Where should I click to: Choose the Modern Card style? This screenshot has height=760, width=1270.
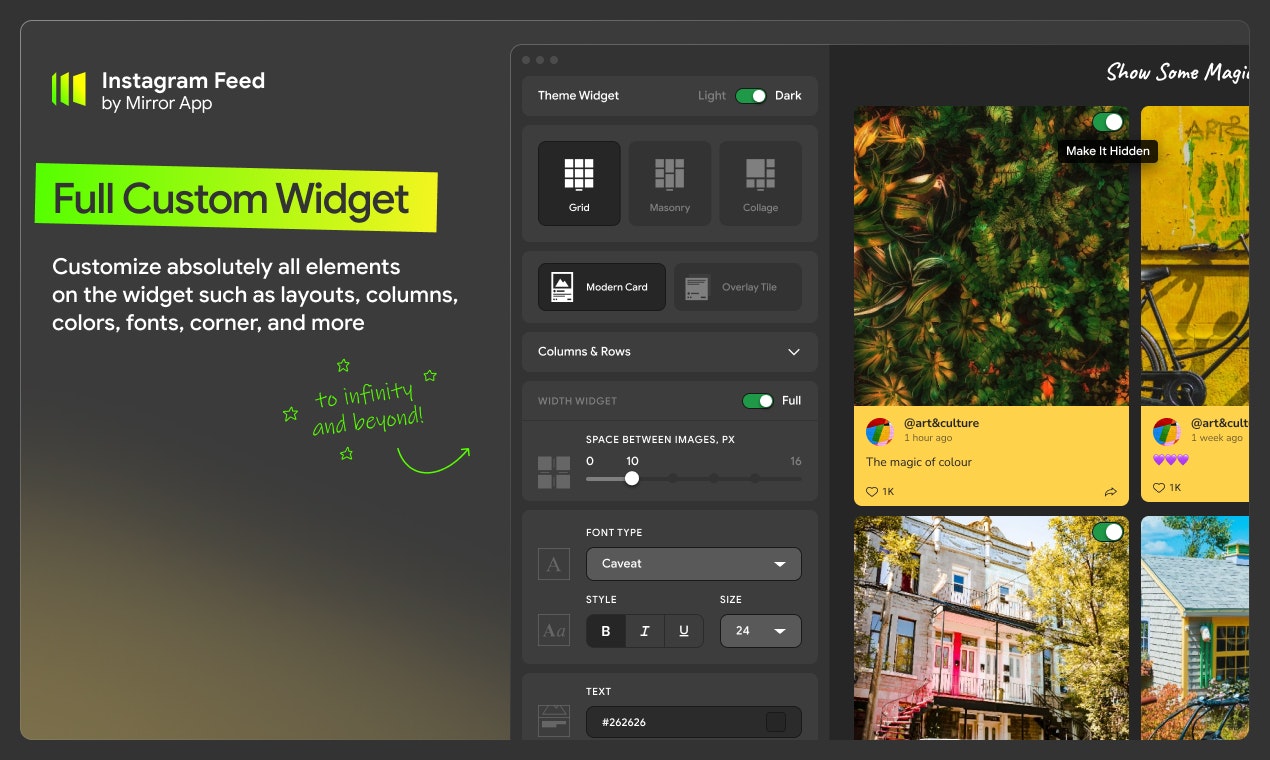coord(602,287)
